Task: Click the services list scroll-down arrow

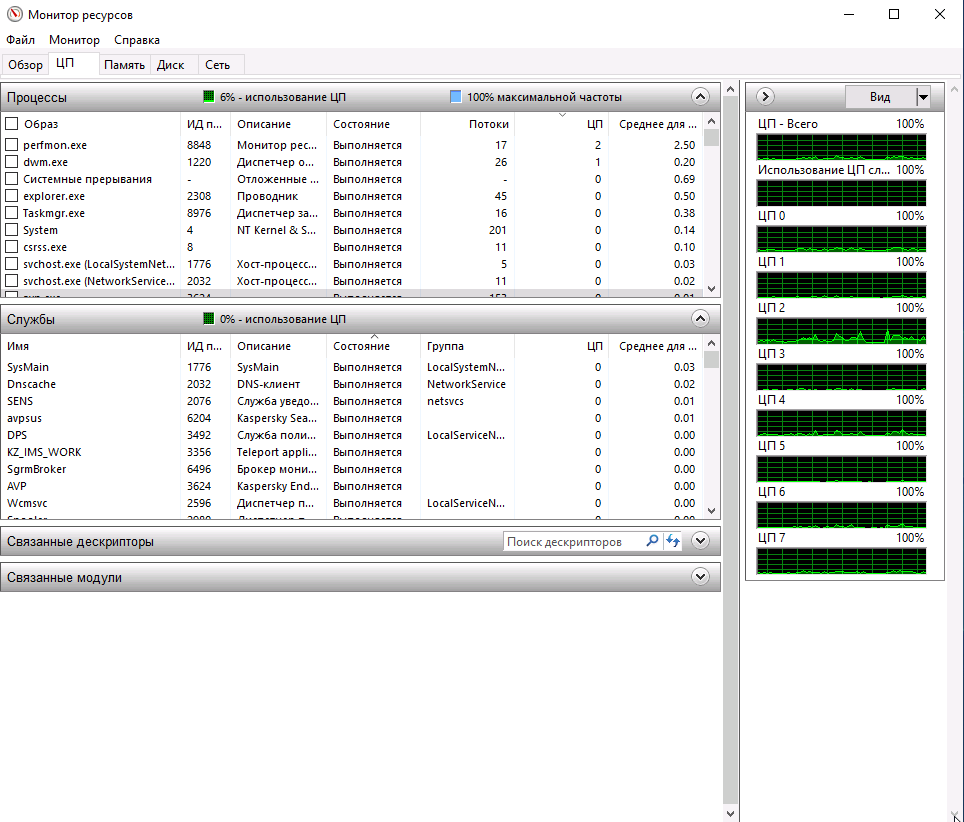Action: [711, 510]
